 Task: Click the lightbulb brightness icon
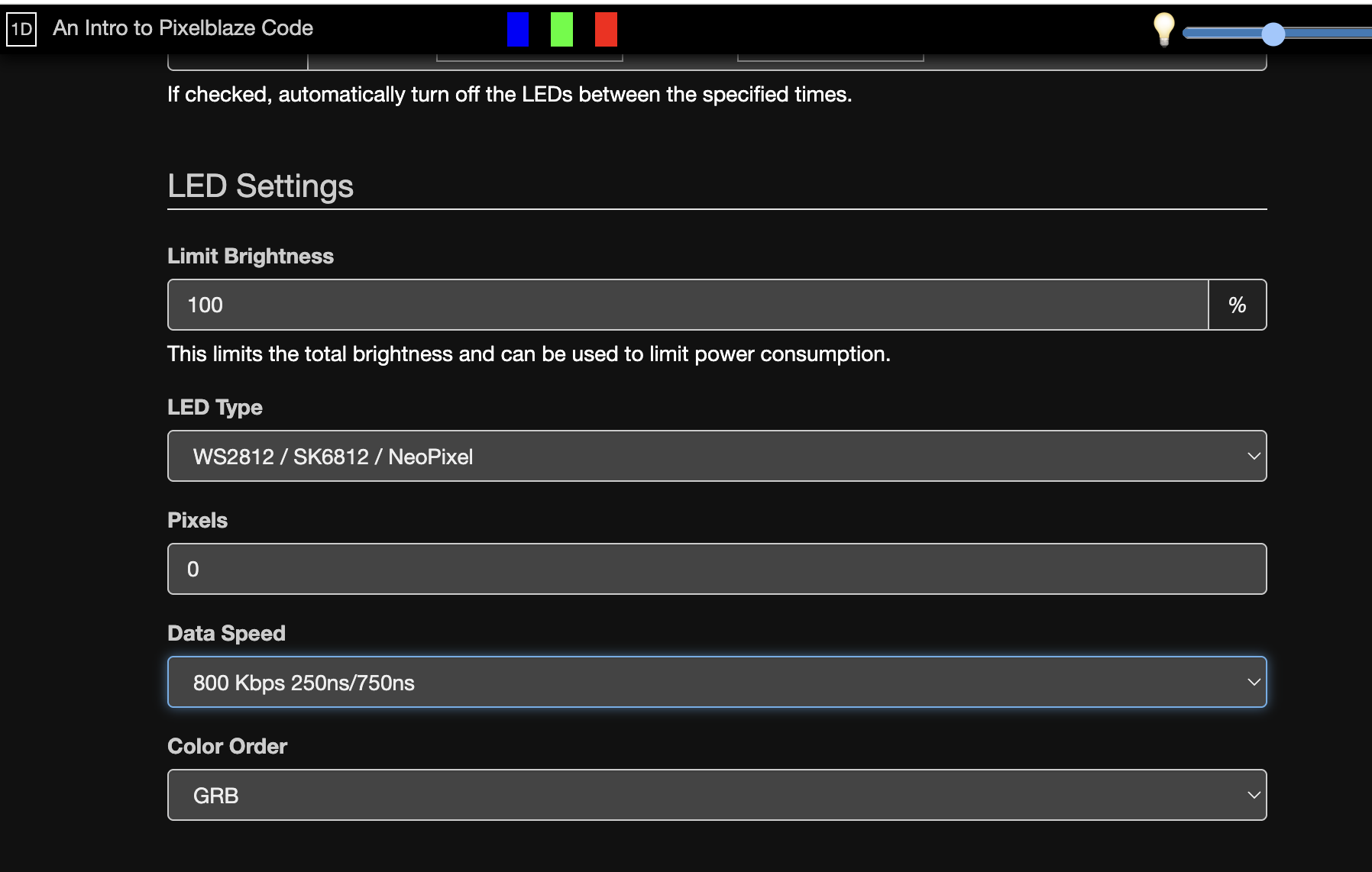(1163, 30)
